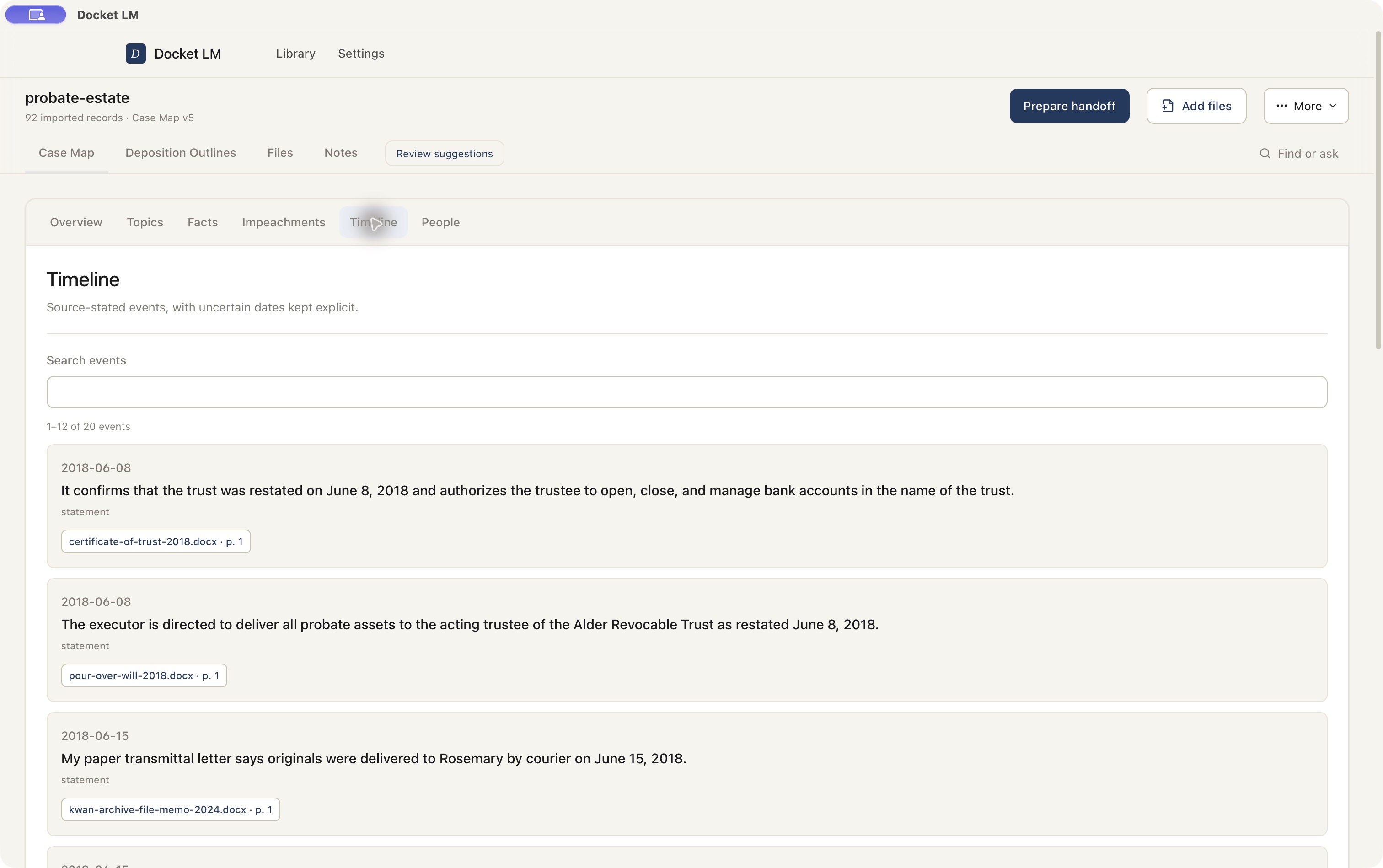Open certificate-of-trust-2018.docx source citation

156,541
